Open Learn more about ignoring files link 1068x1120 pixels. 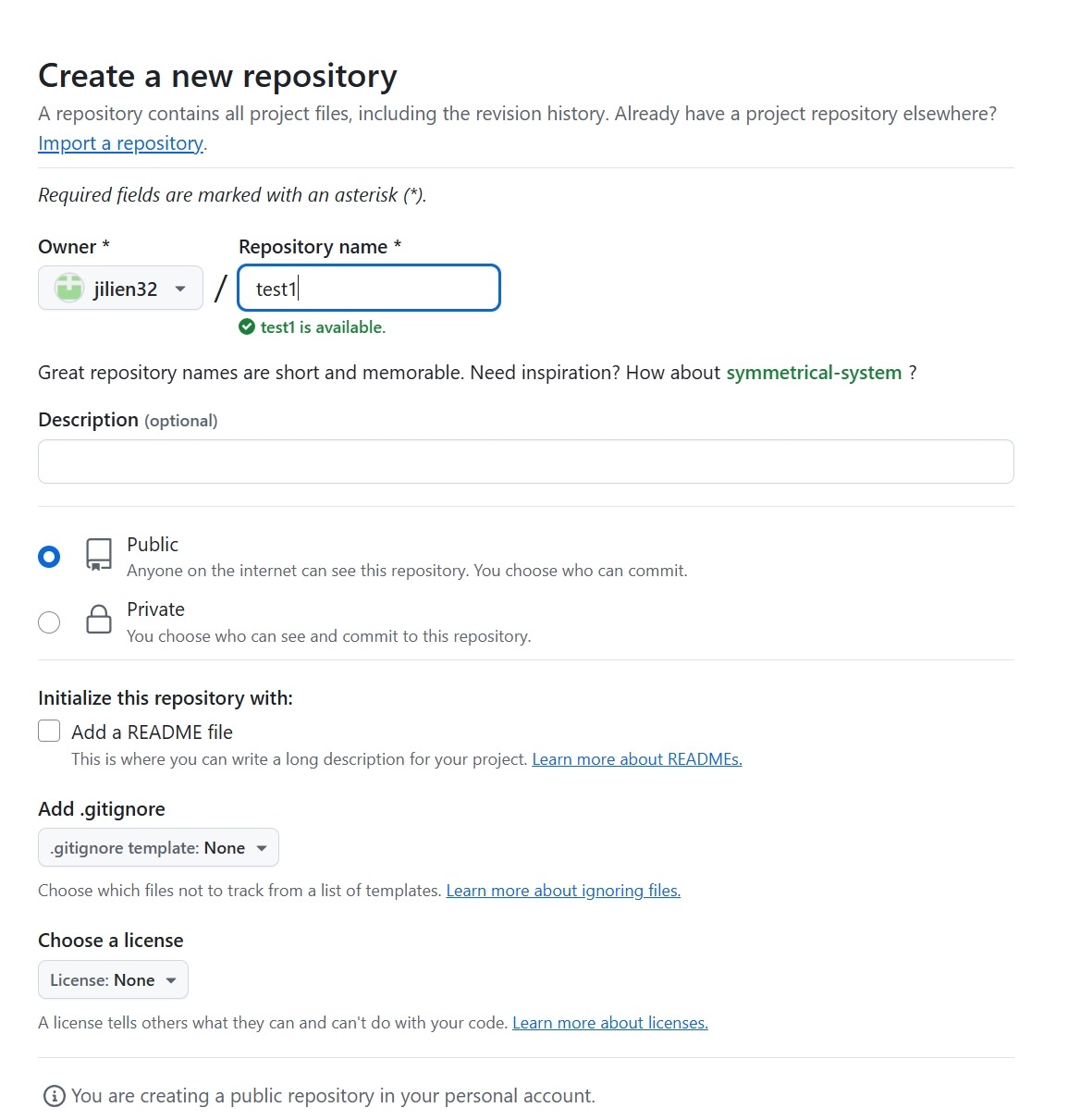pos(563,891)
